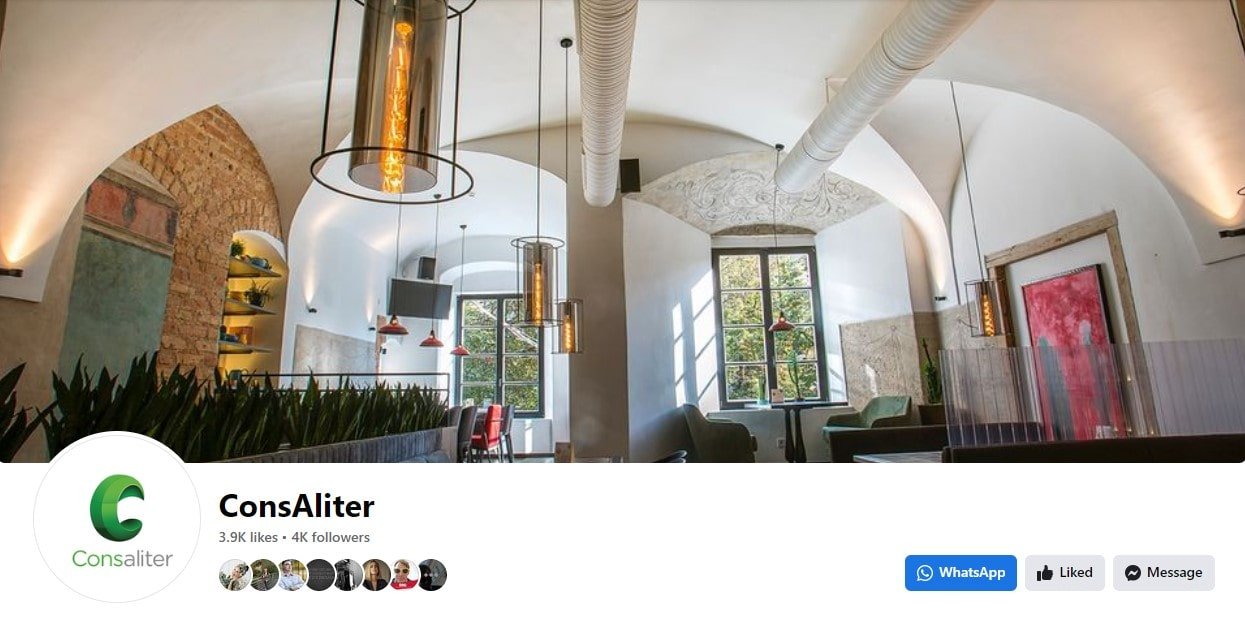Click the blonde woman's follower avatar
This screenshot has height=621, width=1245.
[376, 575]
